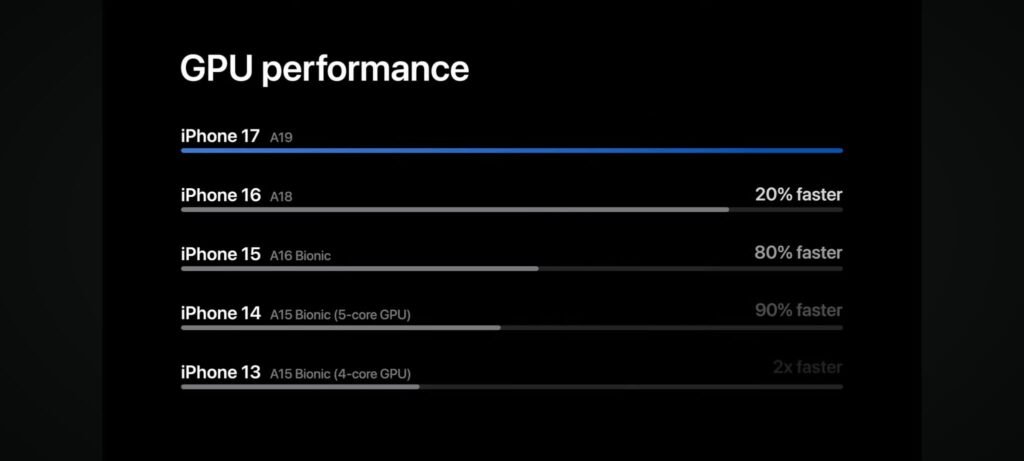Click the iPhone 13 gray performance bar

tap(300, 387)
